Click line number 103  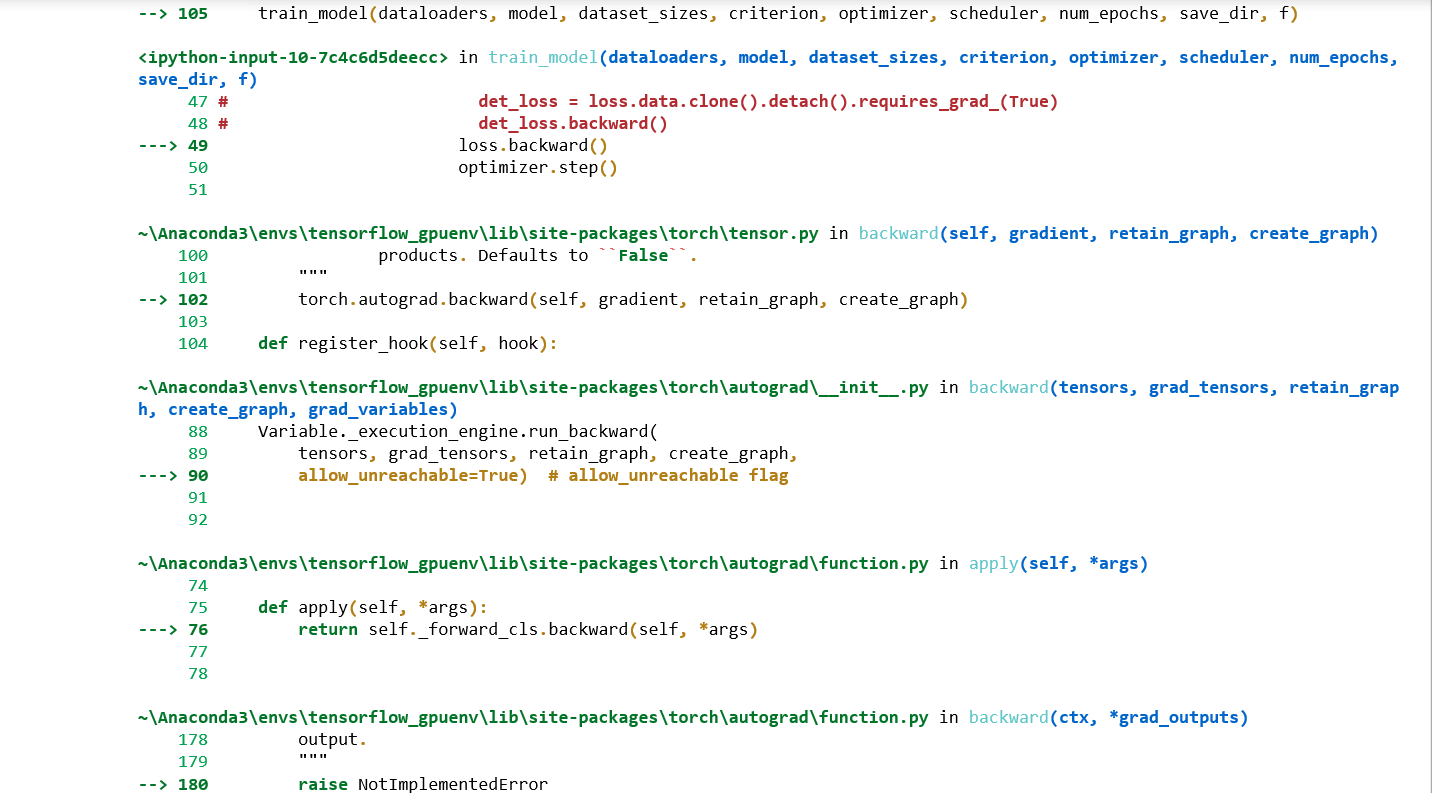(193, 321)
